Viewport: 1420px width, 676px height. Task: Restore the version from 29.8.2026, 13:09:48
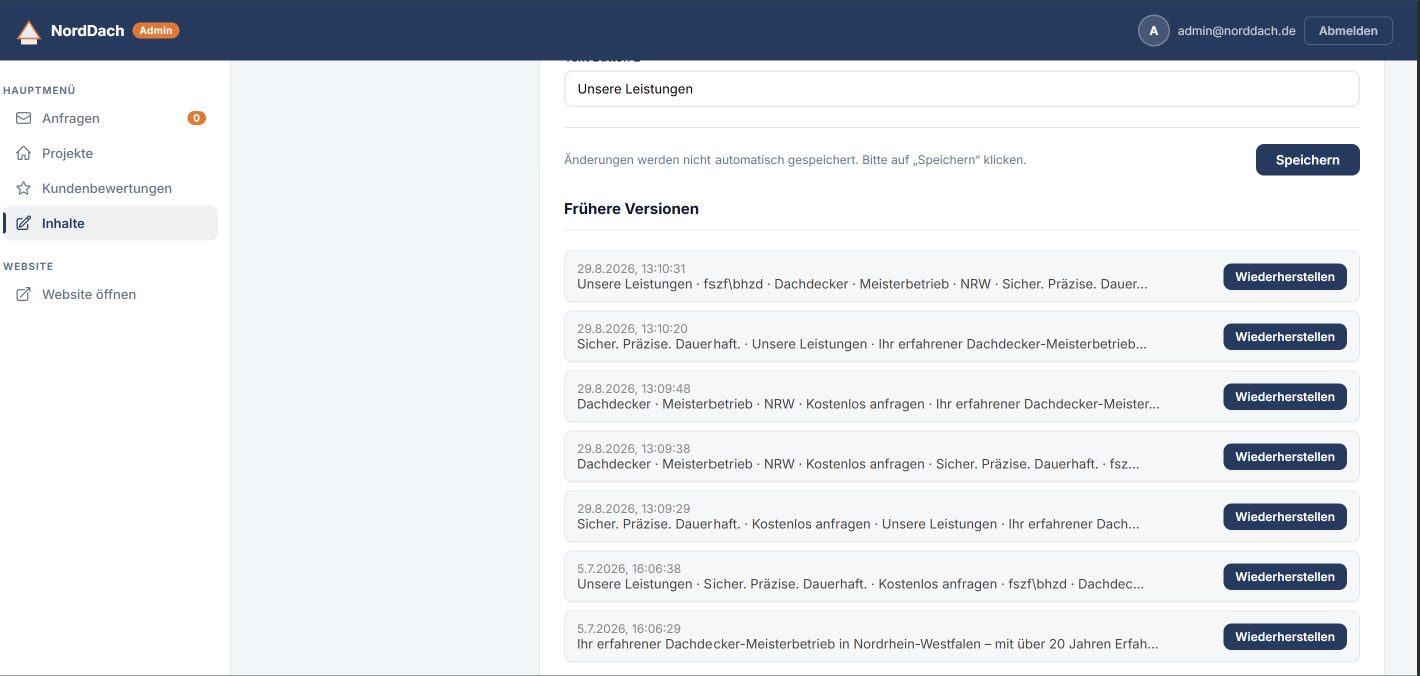1285,397
